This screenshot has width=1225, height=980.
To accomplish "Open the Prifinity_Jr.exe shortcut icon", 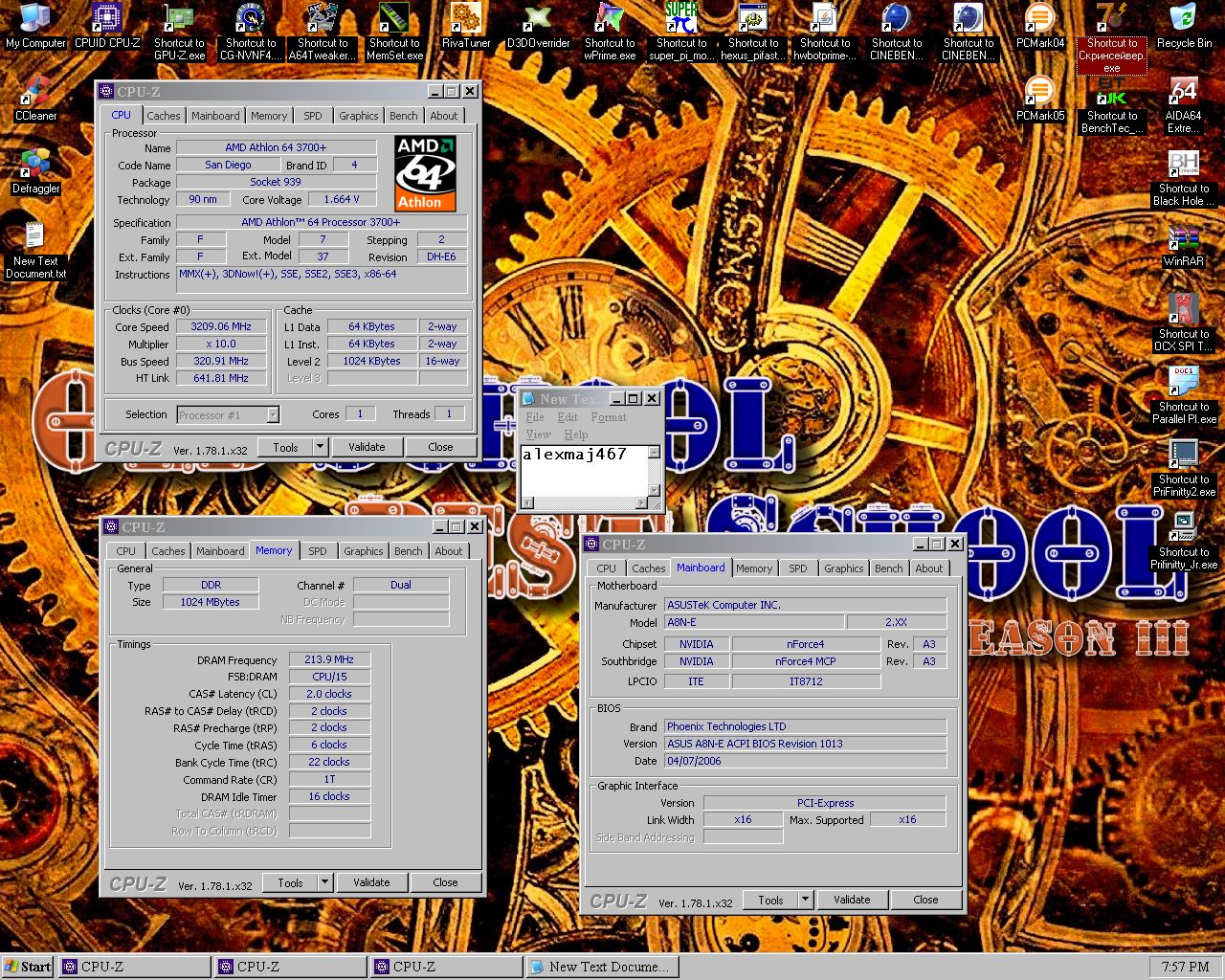I will 1184,541.
